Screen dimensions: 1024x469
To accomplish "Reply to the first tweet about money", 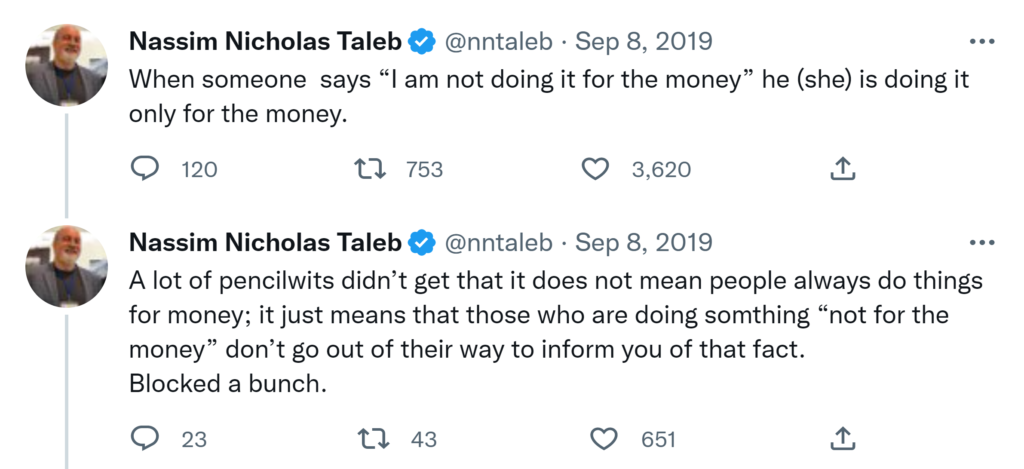I will click(146, 170).
